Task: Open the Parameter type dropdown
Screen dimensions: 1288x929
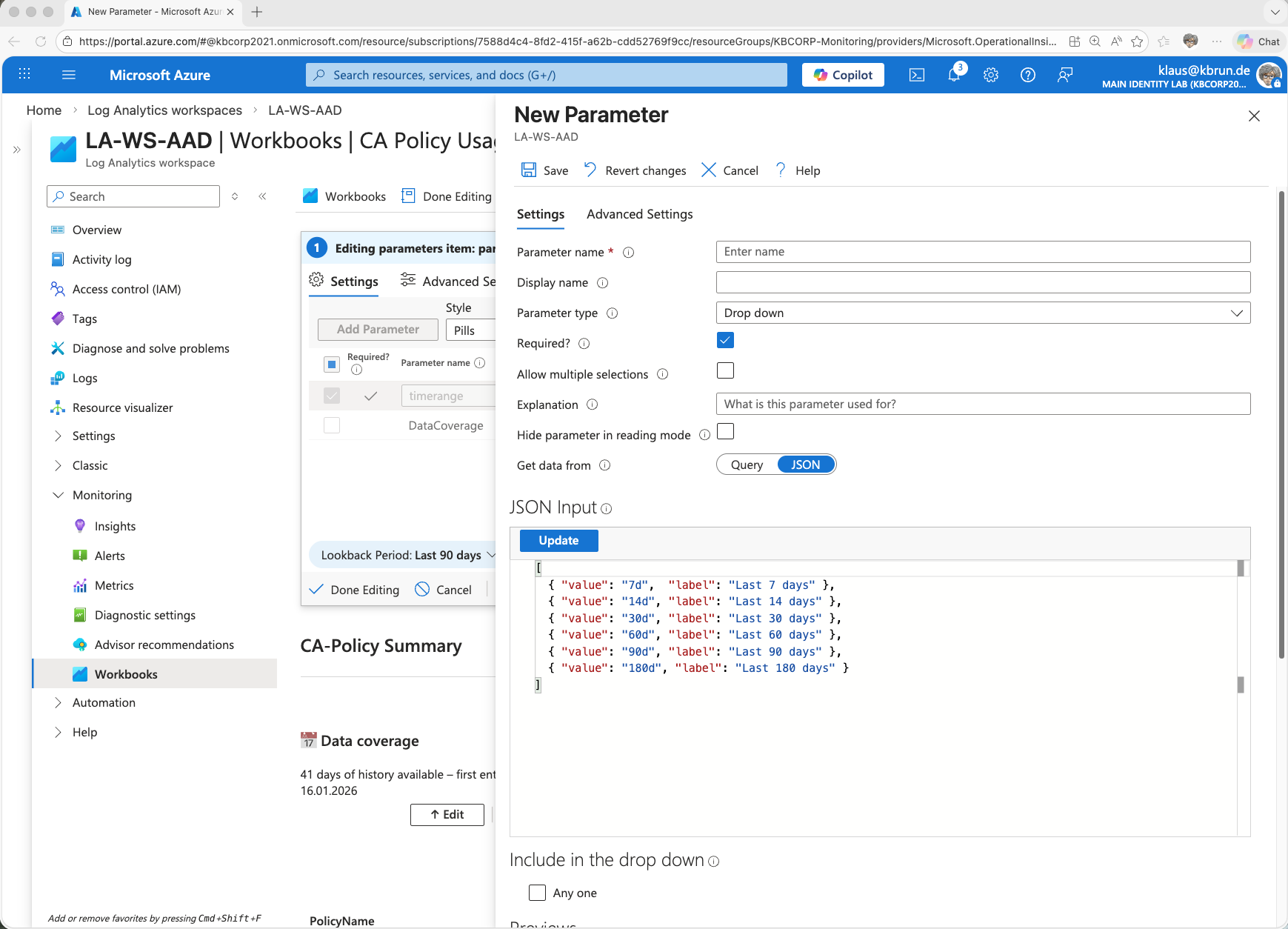Action: tap(983, 313)
